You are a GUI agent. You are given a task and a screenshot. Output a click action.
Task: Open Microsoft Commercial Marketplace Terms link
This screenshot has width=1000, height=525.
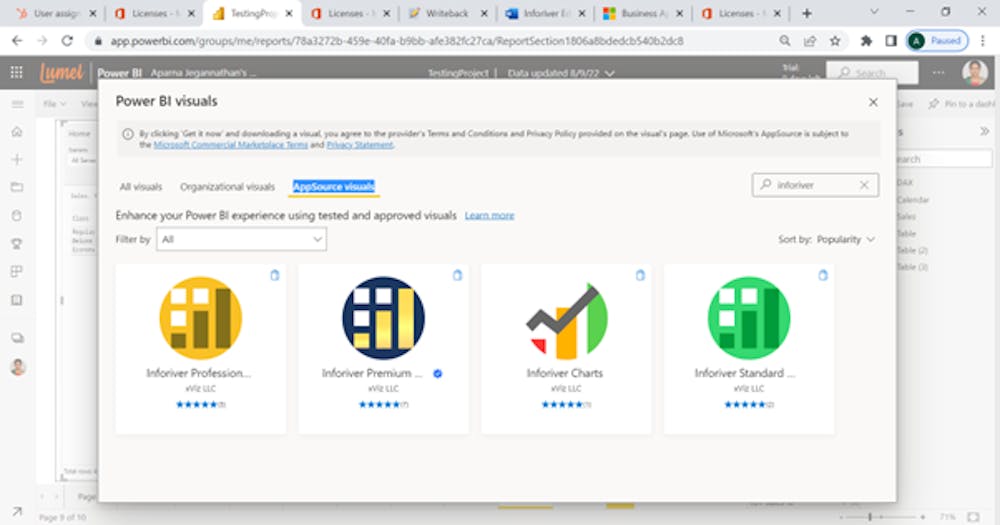click(230, 145)
